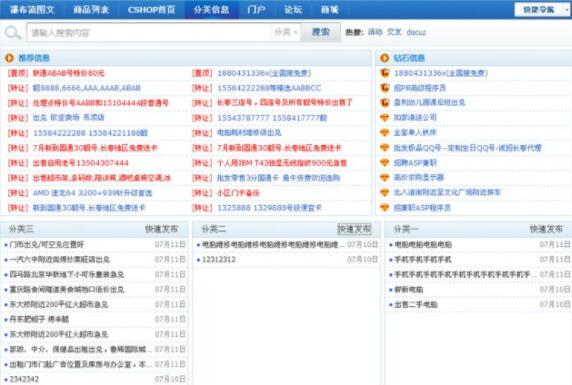Open 钻石信息 entry 批发极品QQ号
The height and width of the screenshot is (385, 572).
[467, 148]
